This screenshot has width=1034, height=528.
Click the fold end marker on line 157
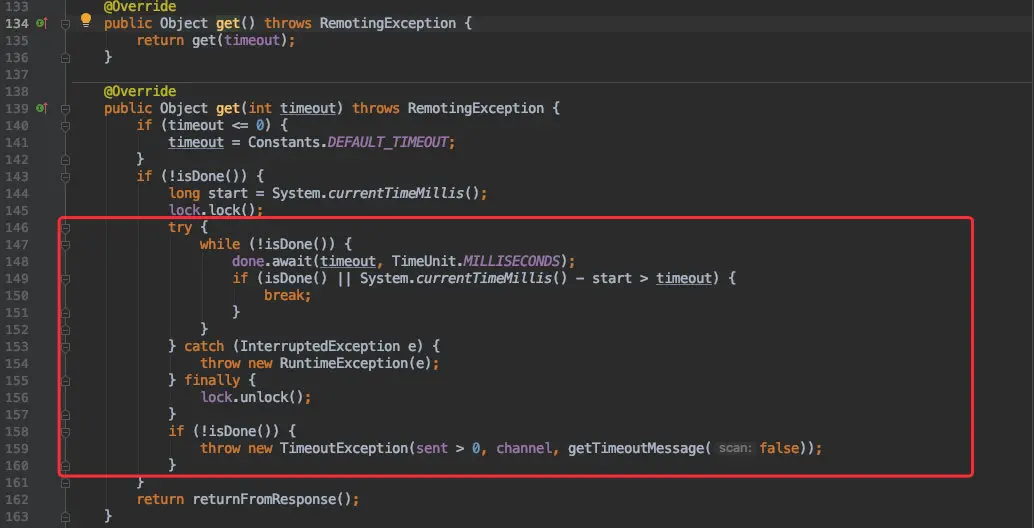[x=65, y=415]
